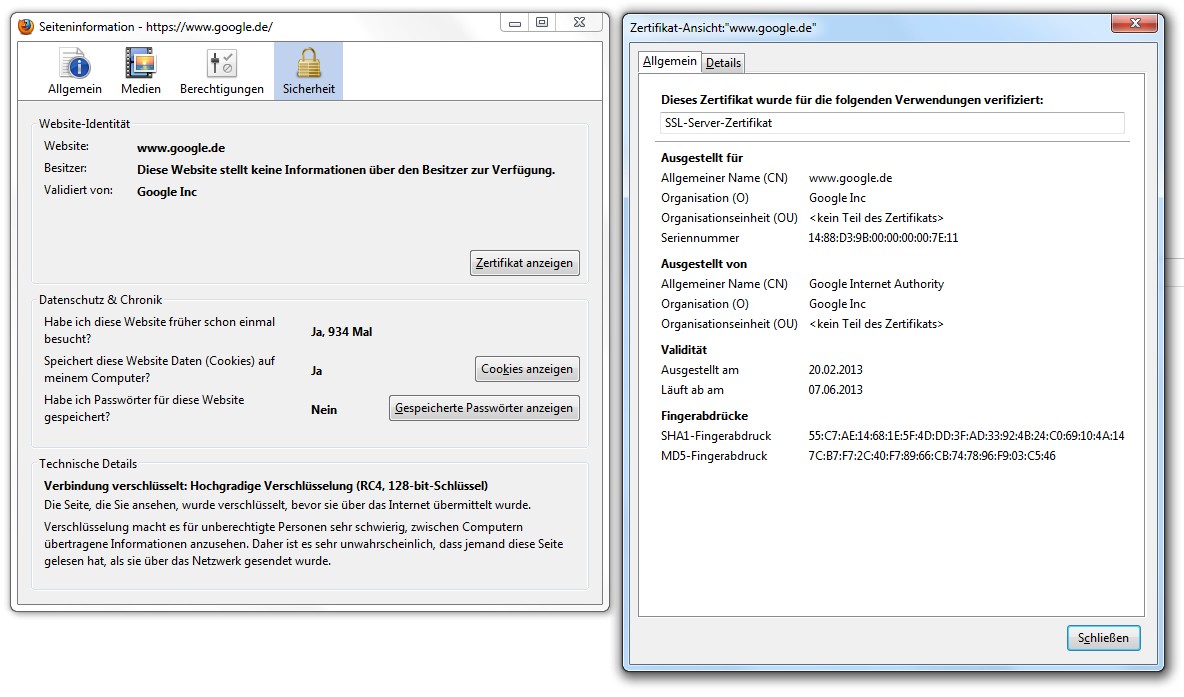1184x697 pixels.
Task: Click the visit count 'Ja, 934 Mal'
Action: point(341,332)
